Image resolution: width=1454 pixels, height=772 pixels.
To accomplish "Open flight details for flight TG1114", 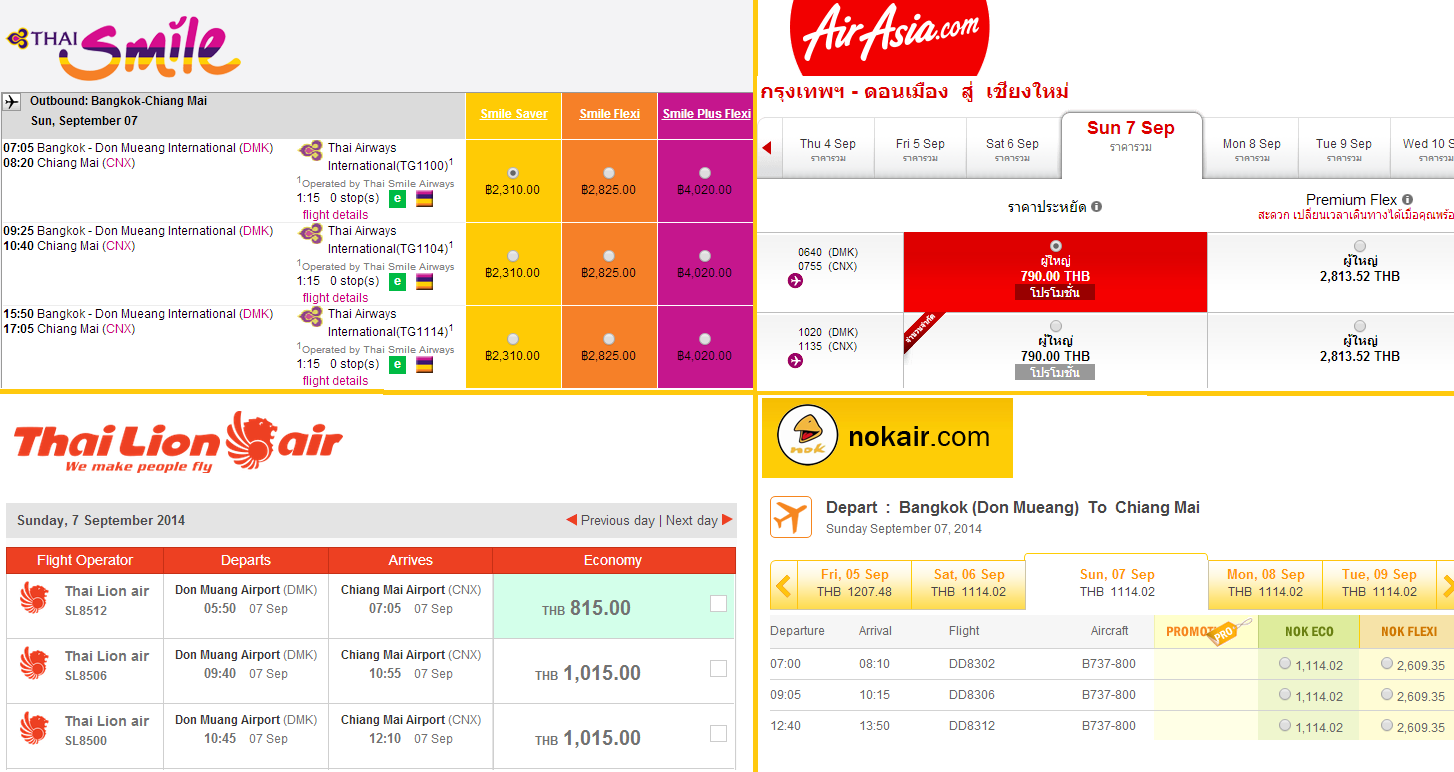I will 335,381.
